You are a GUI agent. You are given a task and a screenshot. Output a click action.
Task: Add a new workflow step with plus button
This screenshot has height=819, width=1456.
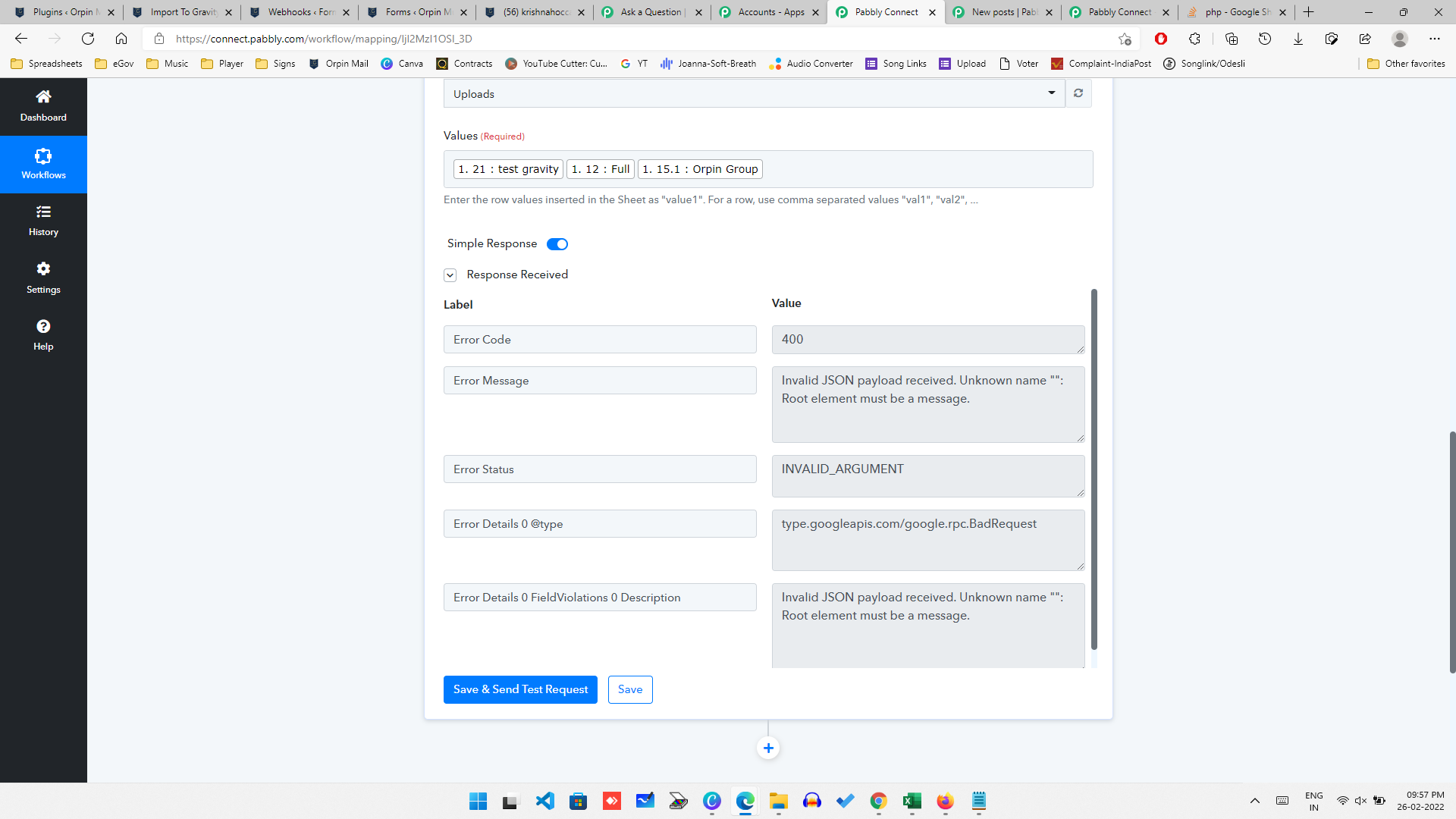pos(768,748)
